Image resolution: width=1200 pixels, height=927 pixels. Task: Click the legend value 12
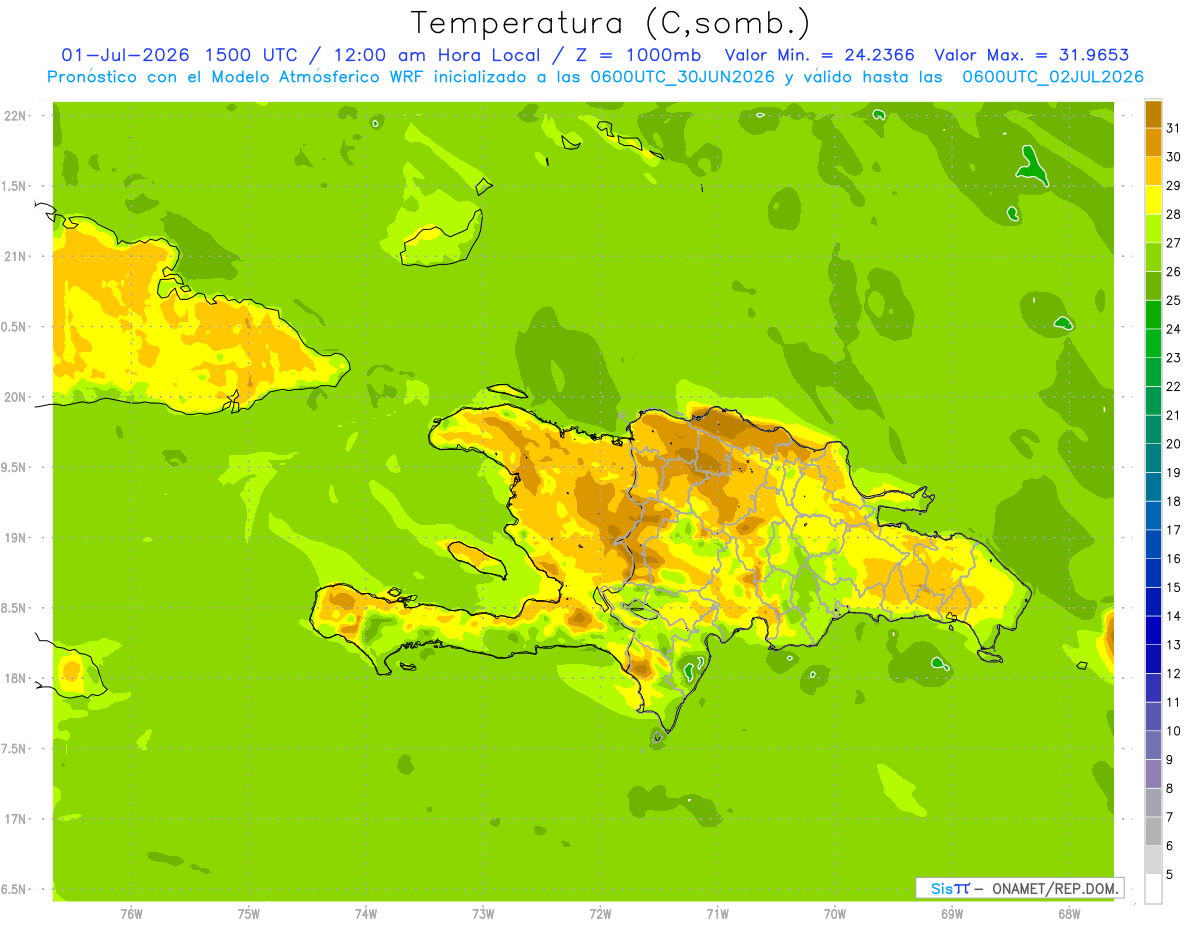1174,674
